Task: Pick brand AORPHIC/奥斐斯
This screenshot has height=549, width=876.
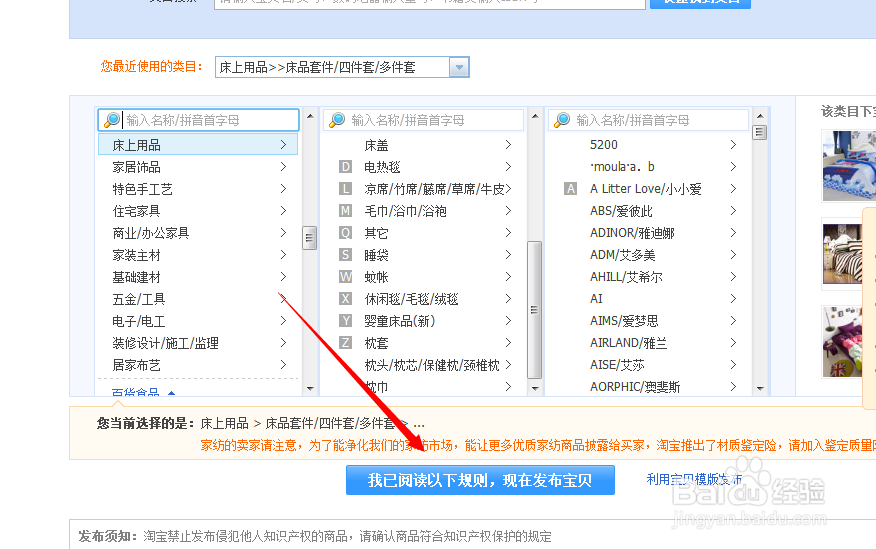Action: point(635,387)
